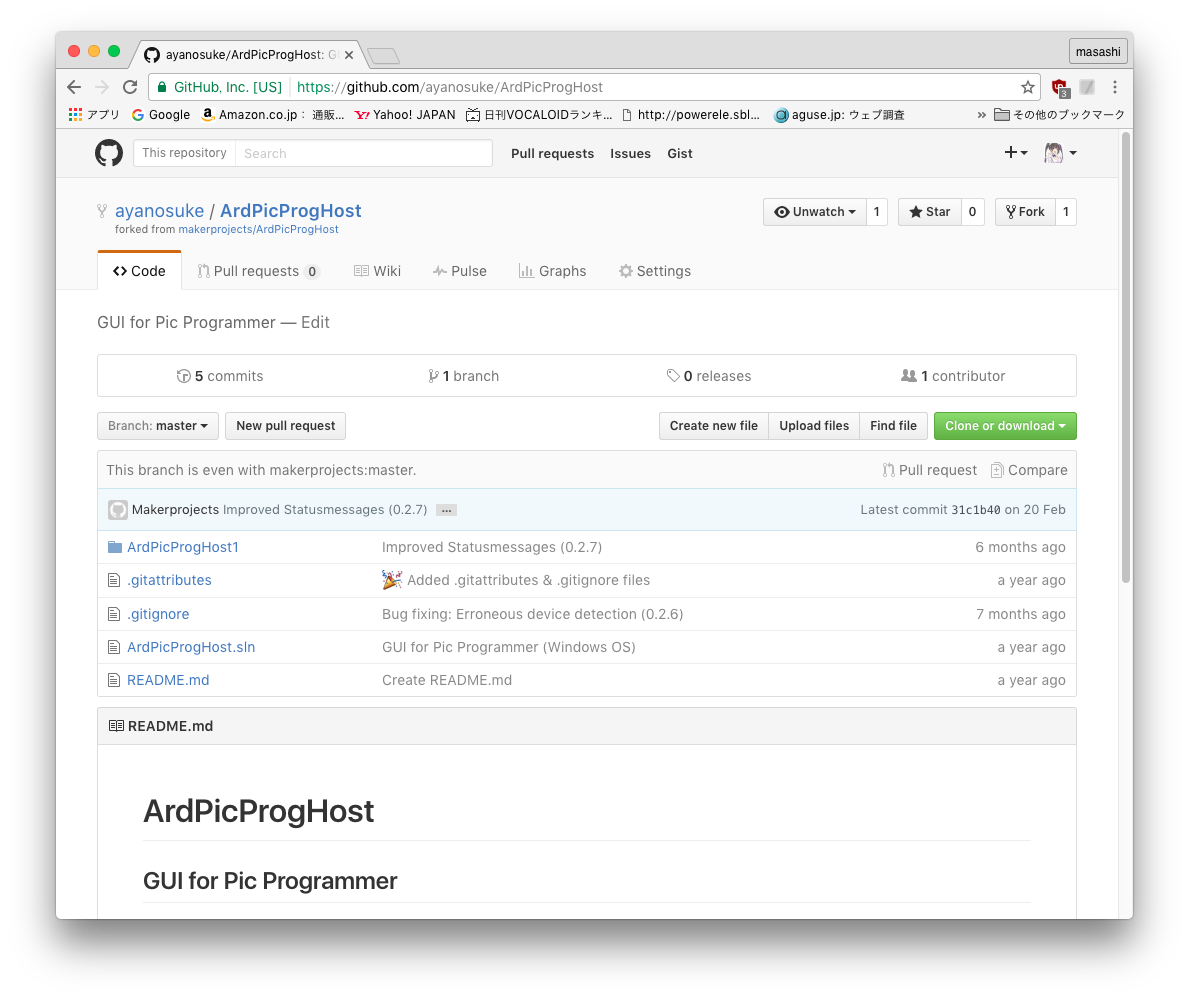Open the Chrome three-dot menu
The image size is (1189, 999).
click(1115, 87)
